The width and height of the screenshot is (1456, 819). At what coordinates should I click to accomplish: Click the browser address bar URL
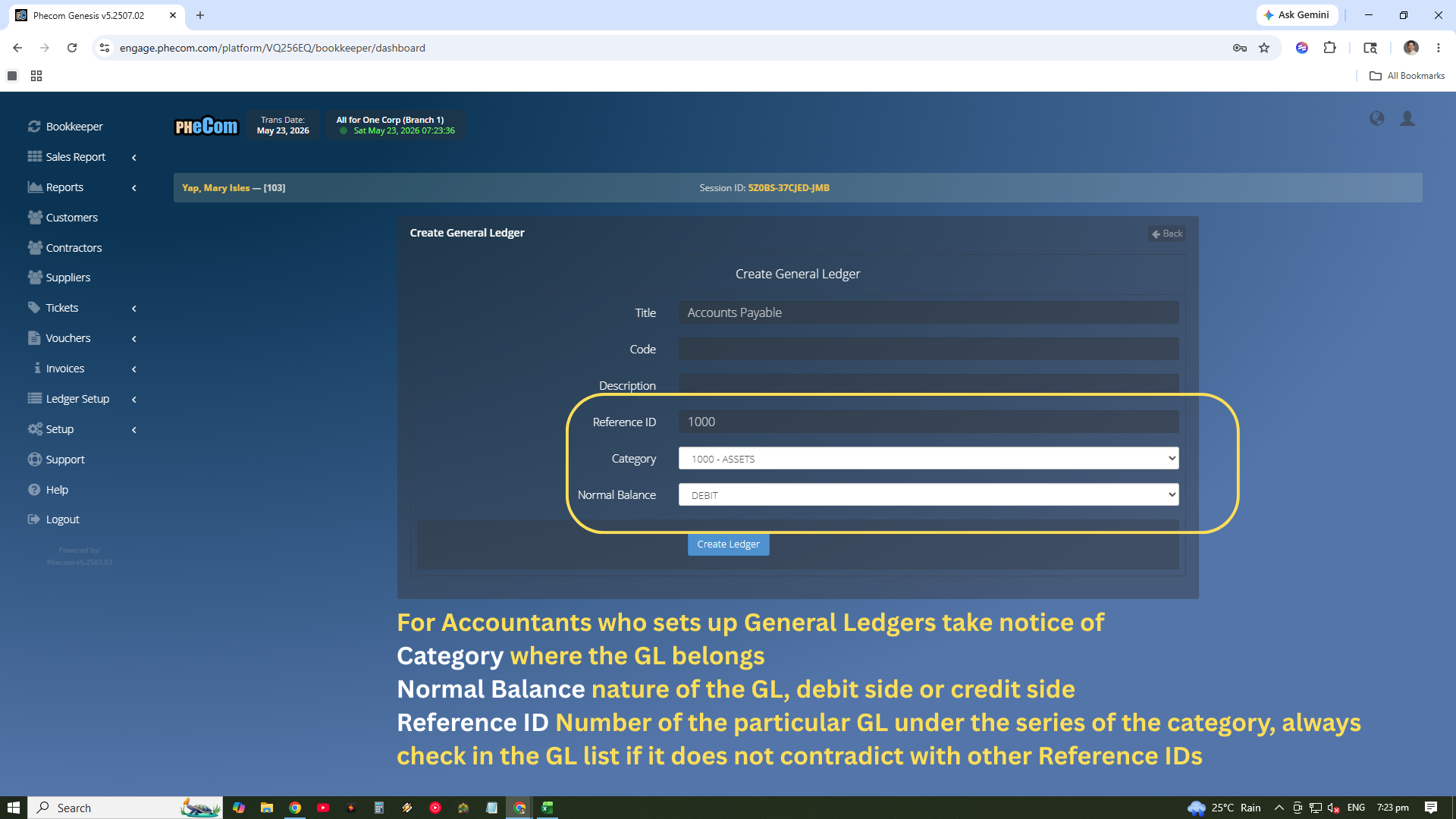(272, 48)
